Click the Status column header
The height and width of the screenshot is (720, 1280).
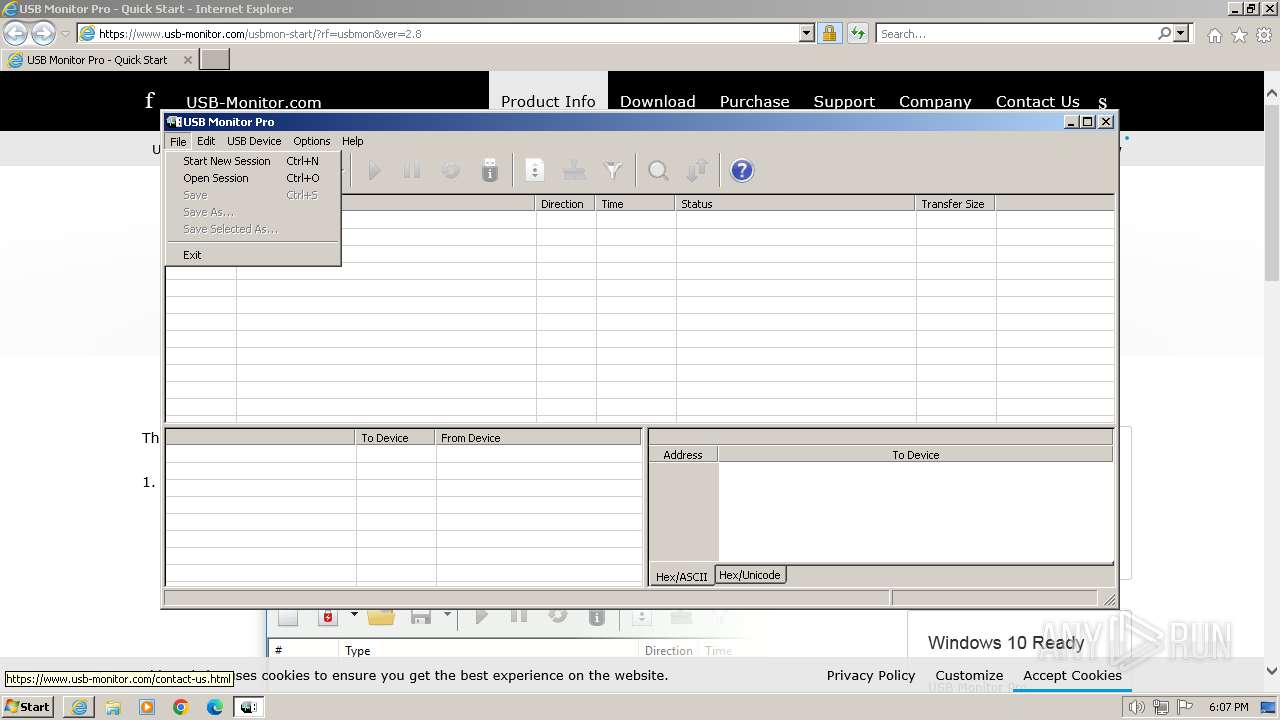click(x=796, y=204)
